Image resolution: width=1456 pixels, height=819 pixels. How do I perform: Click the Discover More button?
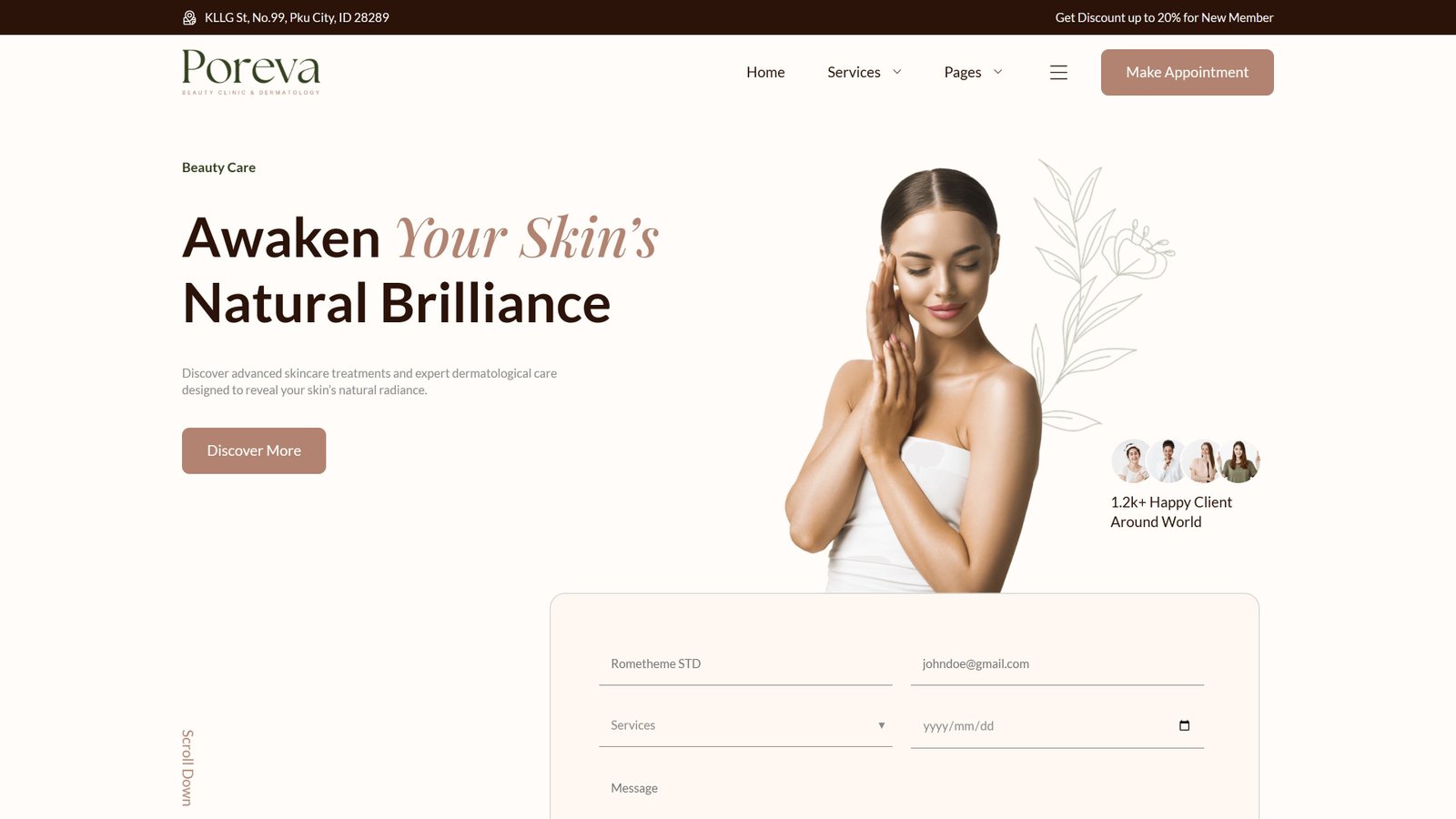click(254, 450)
